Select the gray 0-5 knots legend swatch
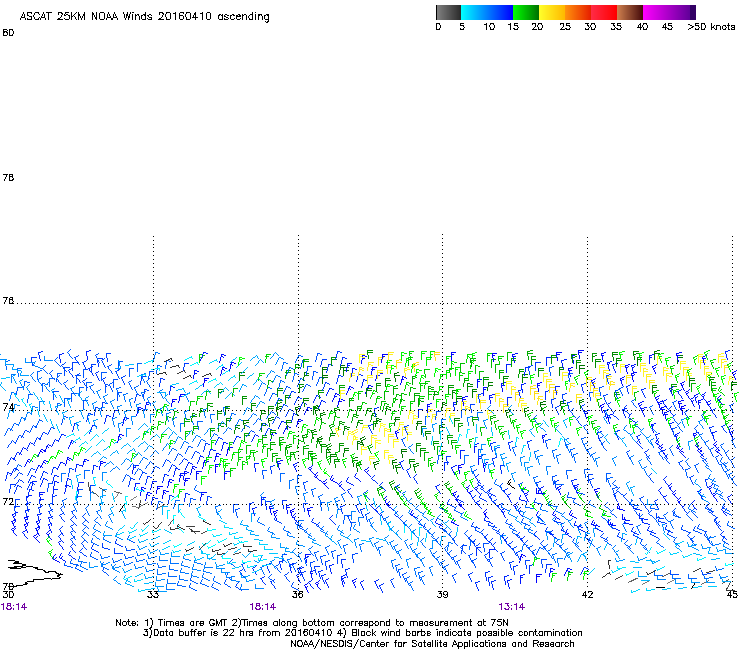 click(448, 12)
